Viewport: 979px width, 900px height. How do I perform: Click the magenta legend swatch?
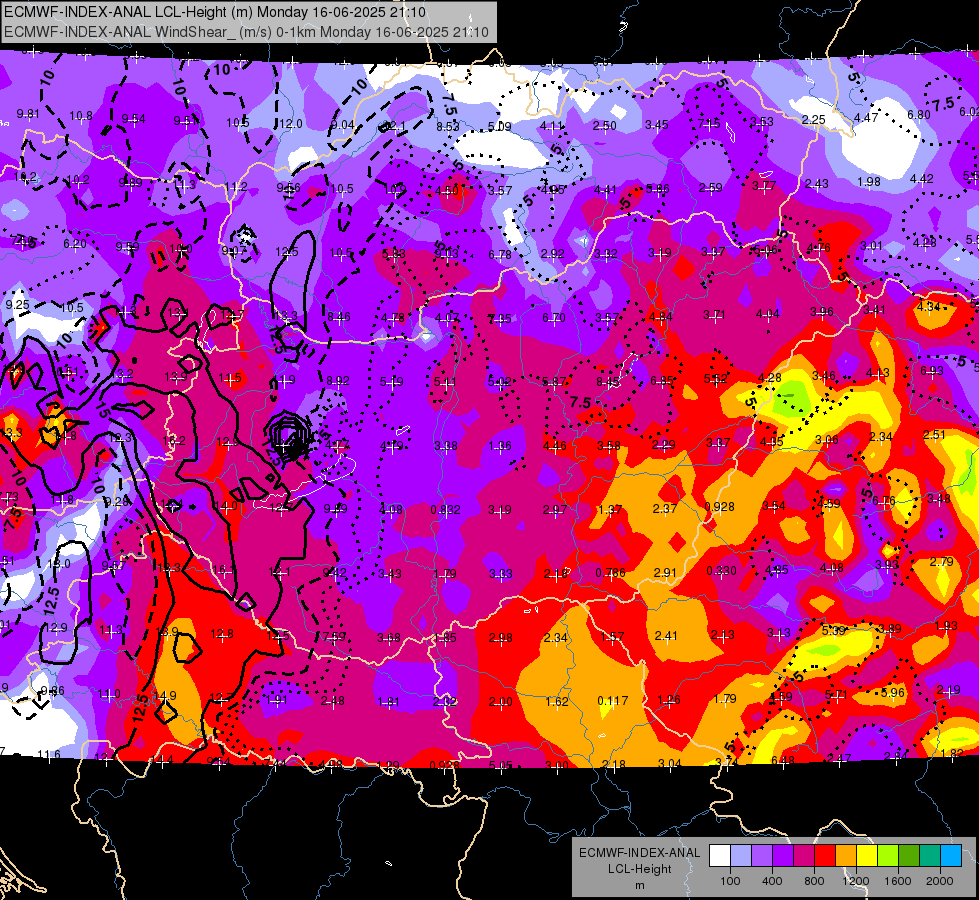804,856
